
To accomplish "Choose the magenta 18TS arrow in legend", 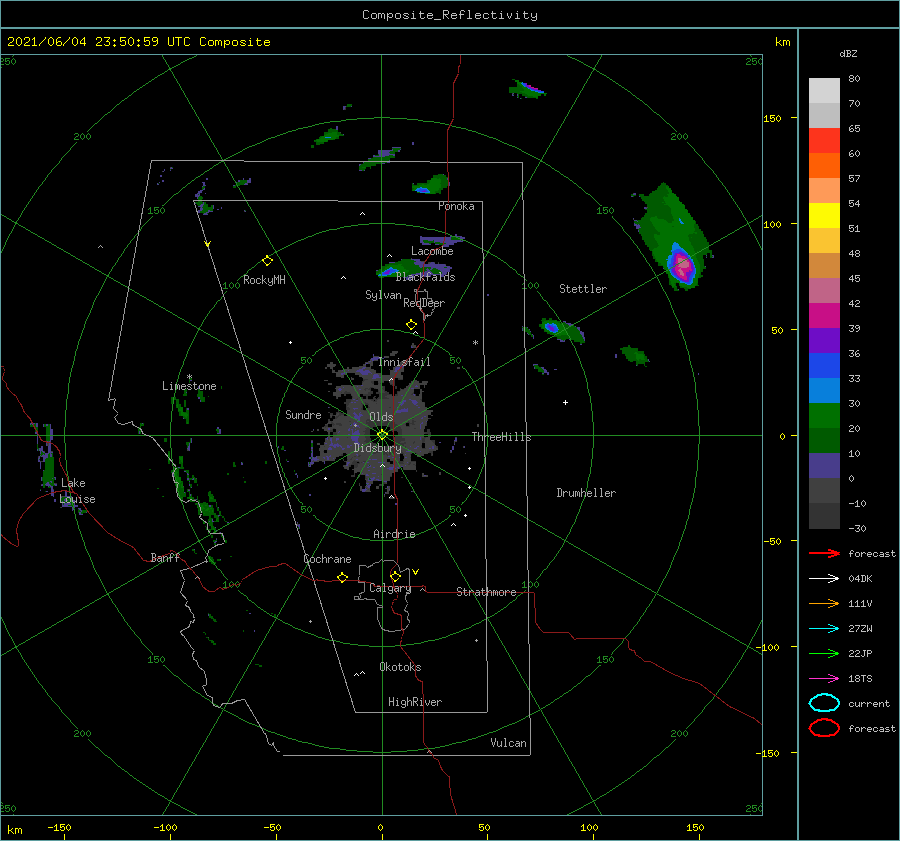I will 824,679.
